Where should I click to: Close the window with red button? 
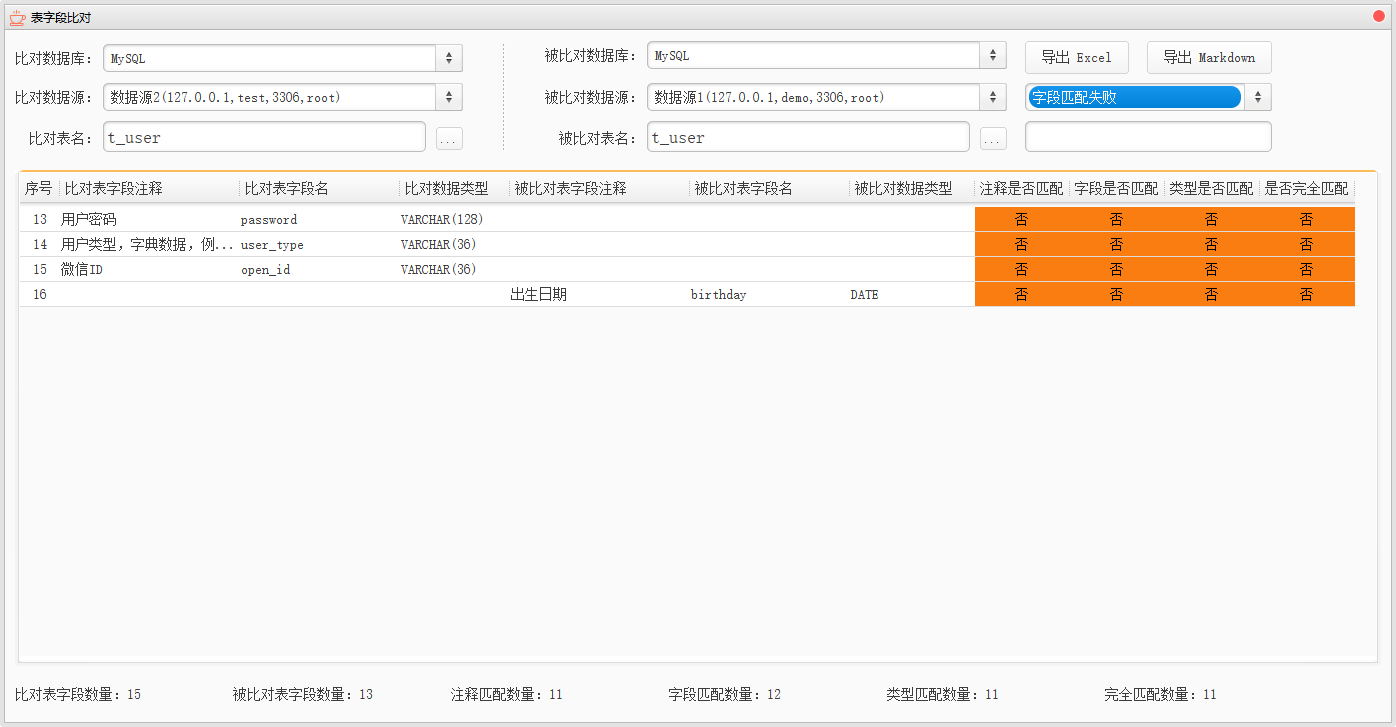click(x=1379, y=17)
